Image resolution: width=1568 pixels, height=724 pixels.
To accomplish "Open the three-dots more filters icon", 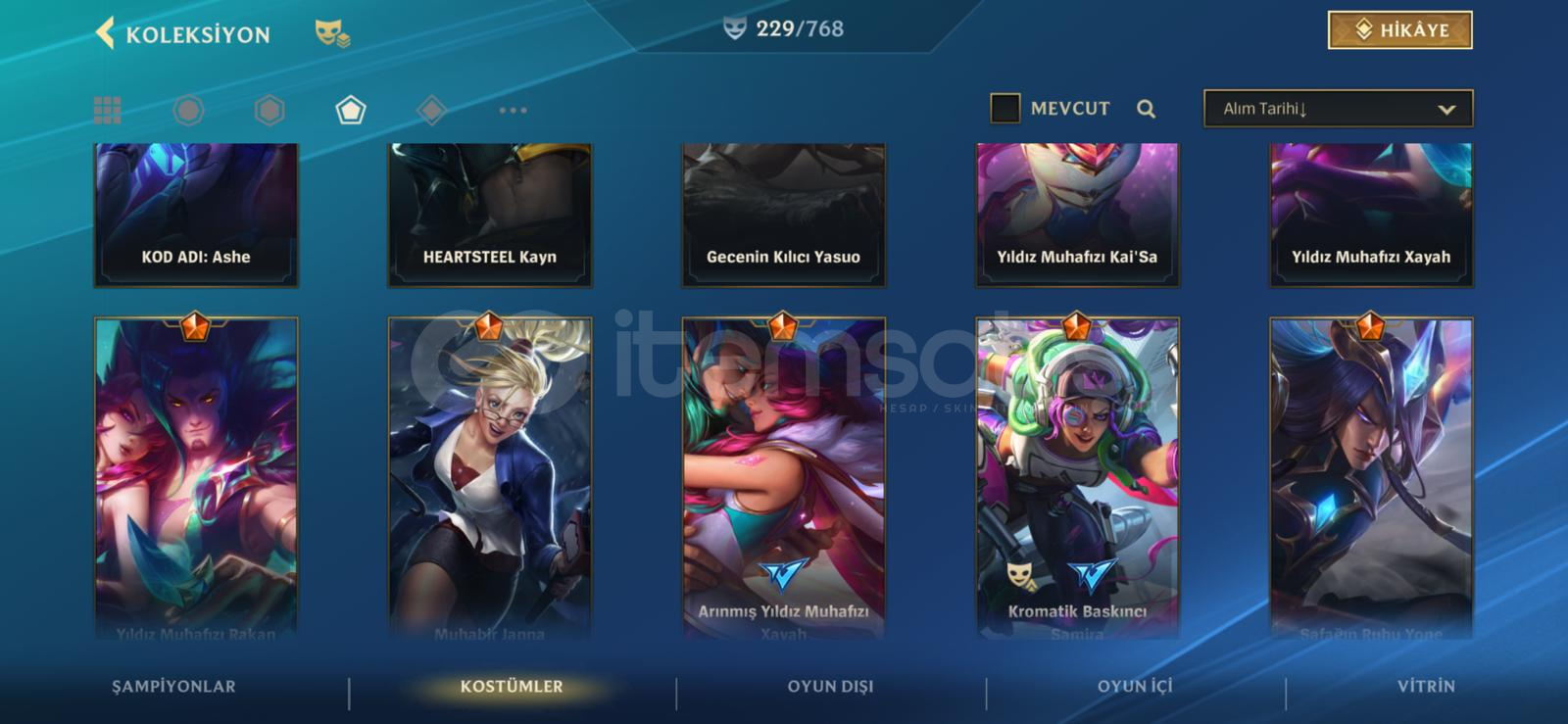I will (513, 110).
